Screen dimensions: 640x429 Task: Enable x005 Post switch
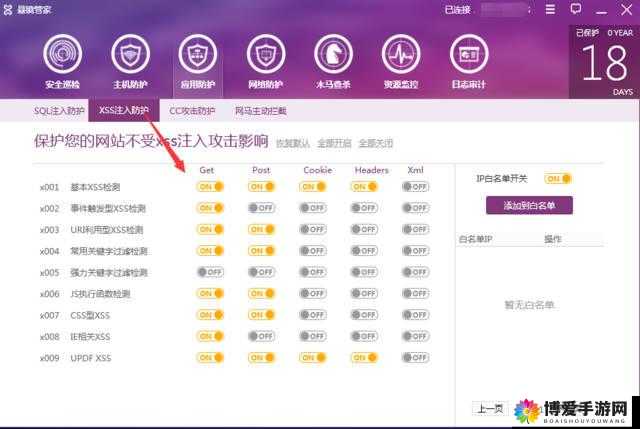coord(262,272)
